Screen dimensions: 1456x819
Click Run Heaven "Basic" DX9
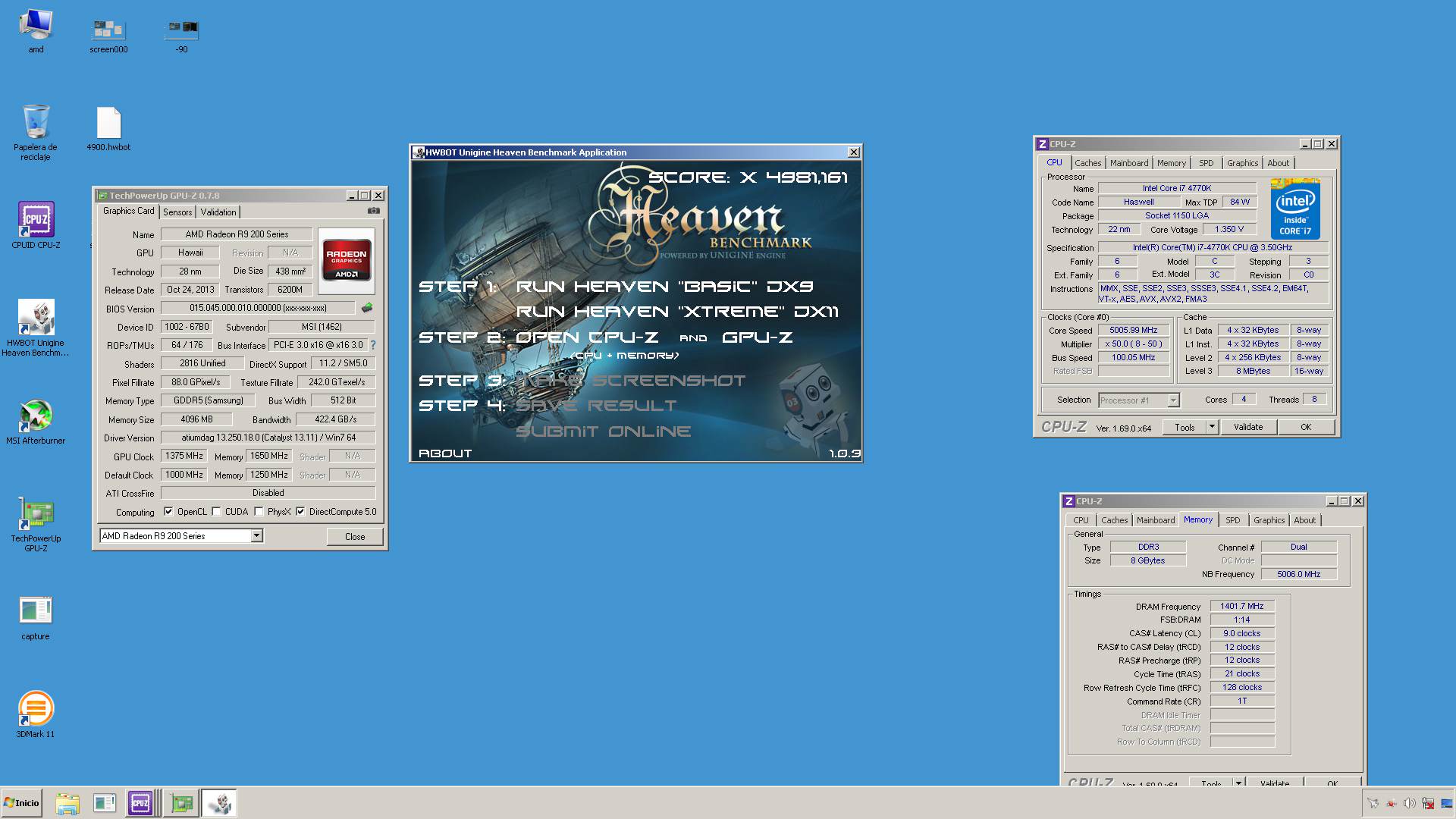click(664, 287)
